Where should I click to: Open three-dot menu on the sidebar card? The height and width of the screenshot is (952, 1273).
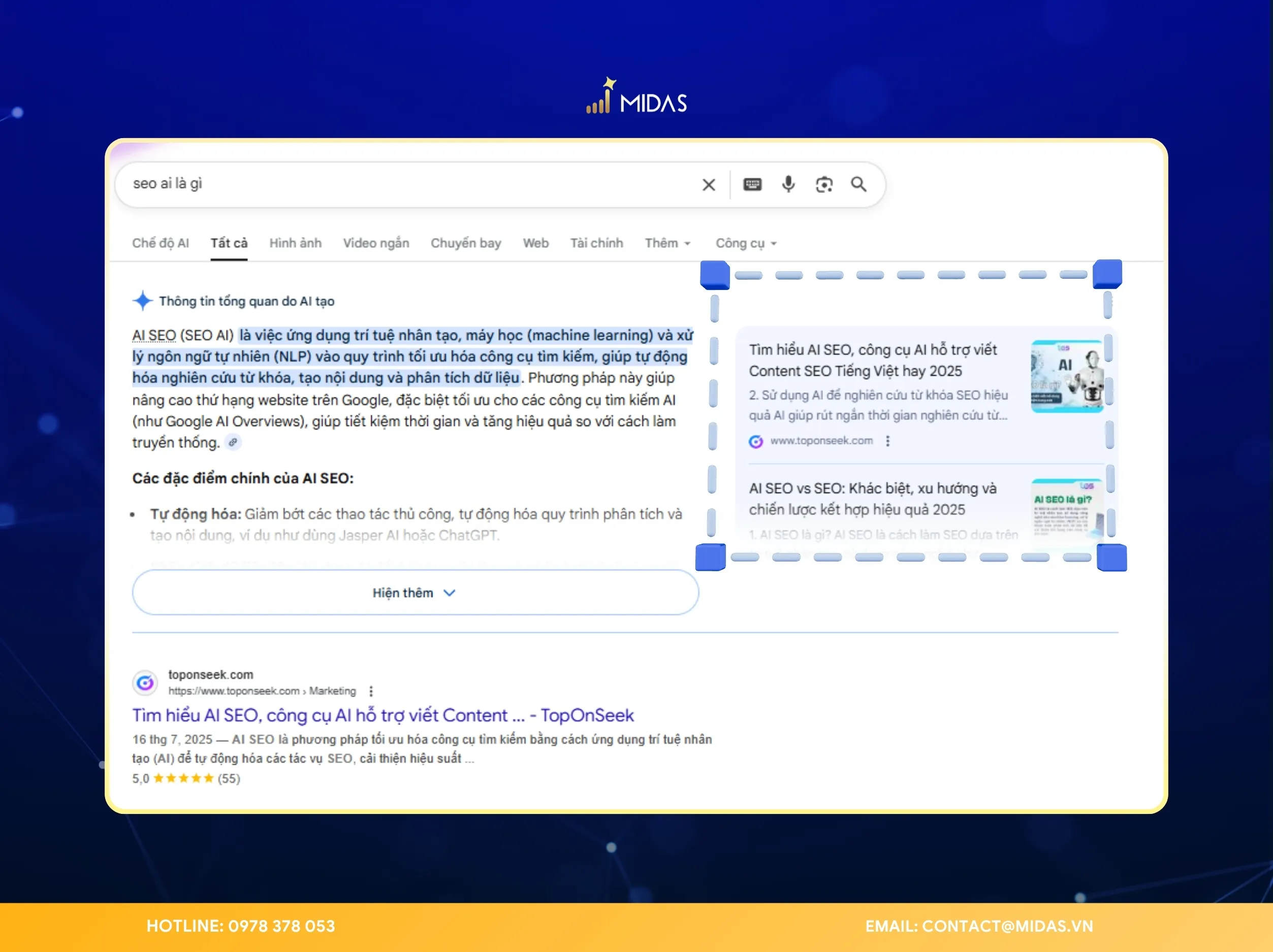(888, 441)
